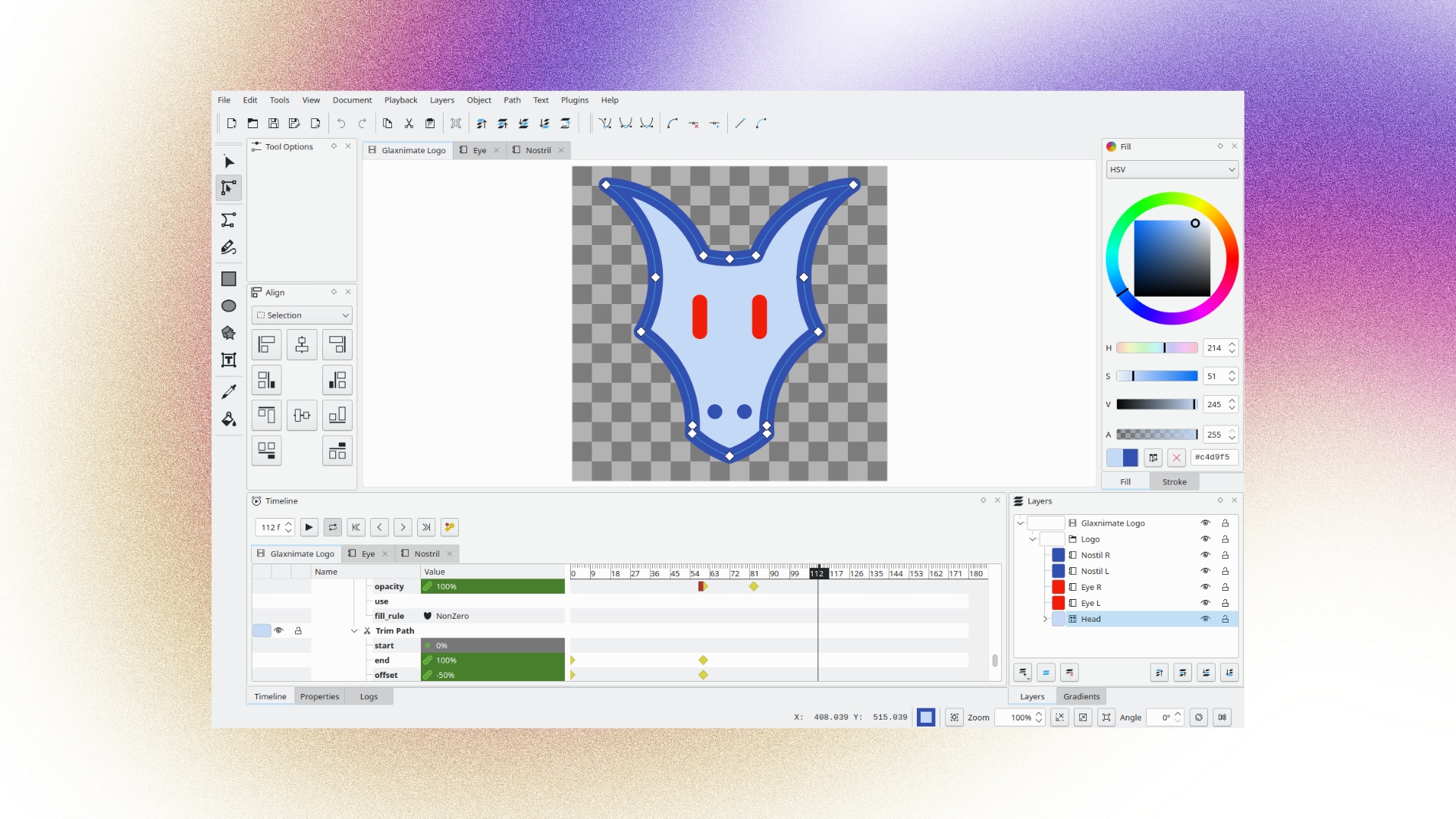Image resolution: width=1456 pixels, height=819 pixels.
Task: Select the Rectangle shape tool
Action: point(228,279)
